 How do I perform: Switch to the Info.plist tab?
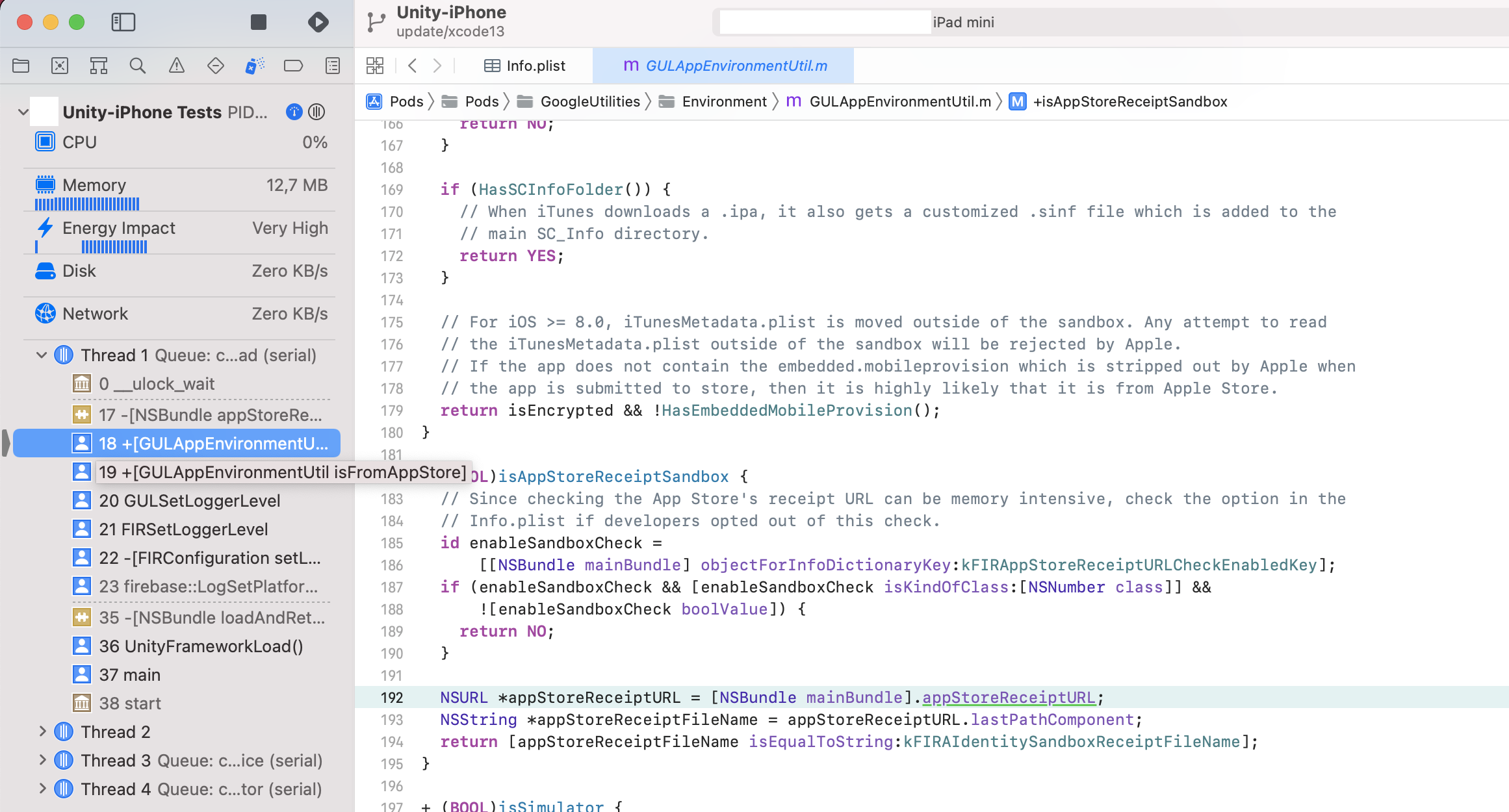535,66
